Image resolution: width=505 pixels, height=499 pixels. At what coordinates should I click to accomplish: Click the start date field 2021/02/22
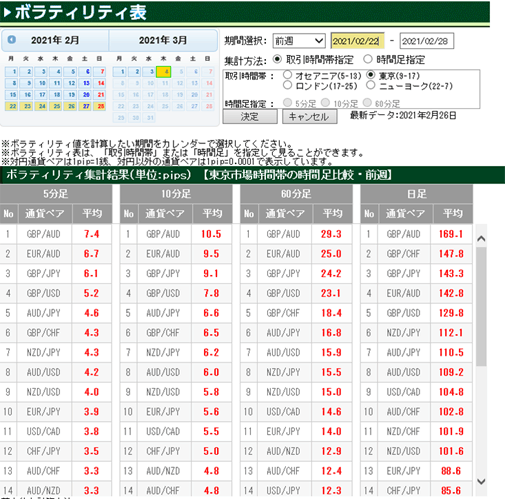click(x=358, y=41)
